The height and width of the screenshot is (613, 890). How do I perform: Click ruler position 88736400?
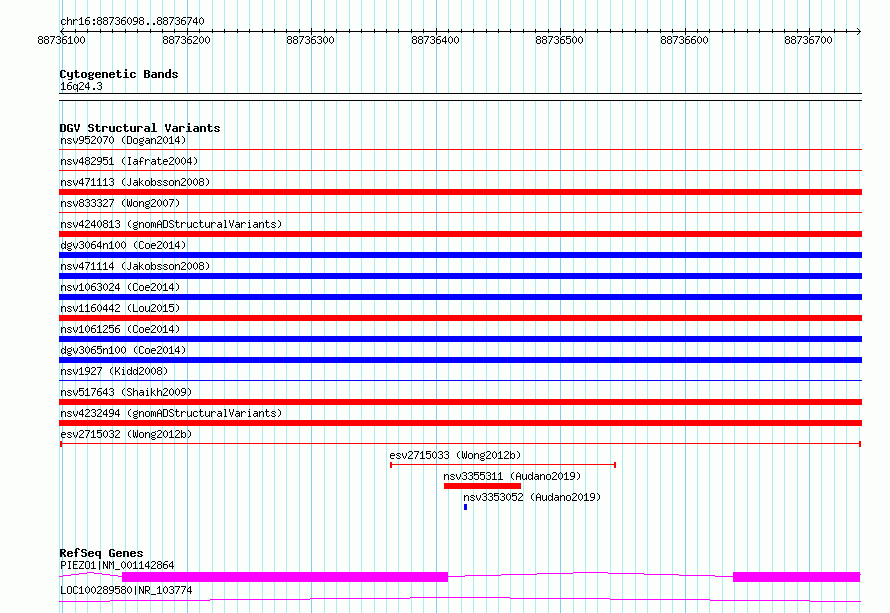coord(435,40)
